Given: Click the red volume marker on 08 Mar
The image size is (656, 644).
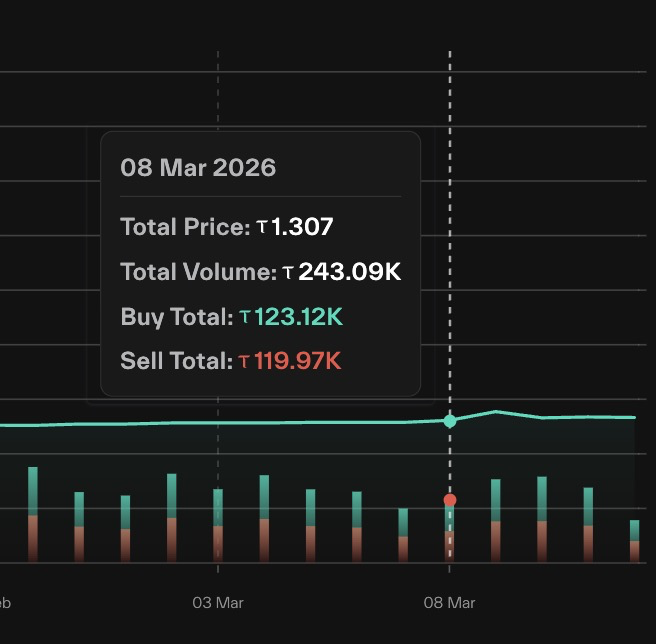Looking at the screenshot, I should pos(450,500).
